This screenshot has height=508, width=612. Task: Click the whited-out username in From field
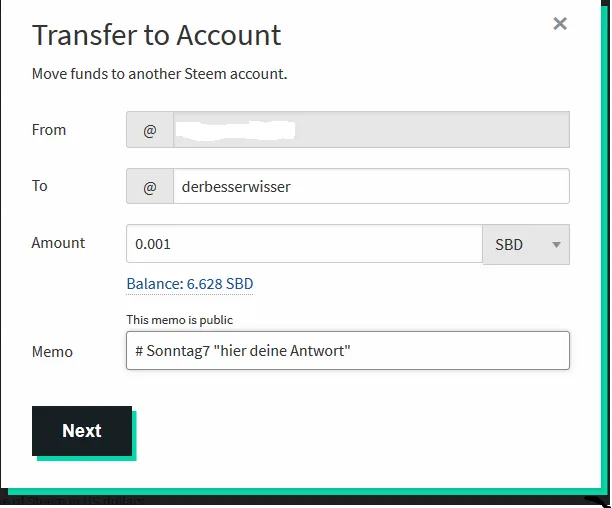pyautogui.click(x=235, y=130)
